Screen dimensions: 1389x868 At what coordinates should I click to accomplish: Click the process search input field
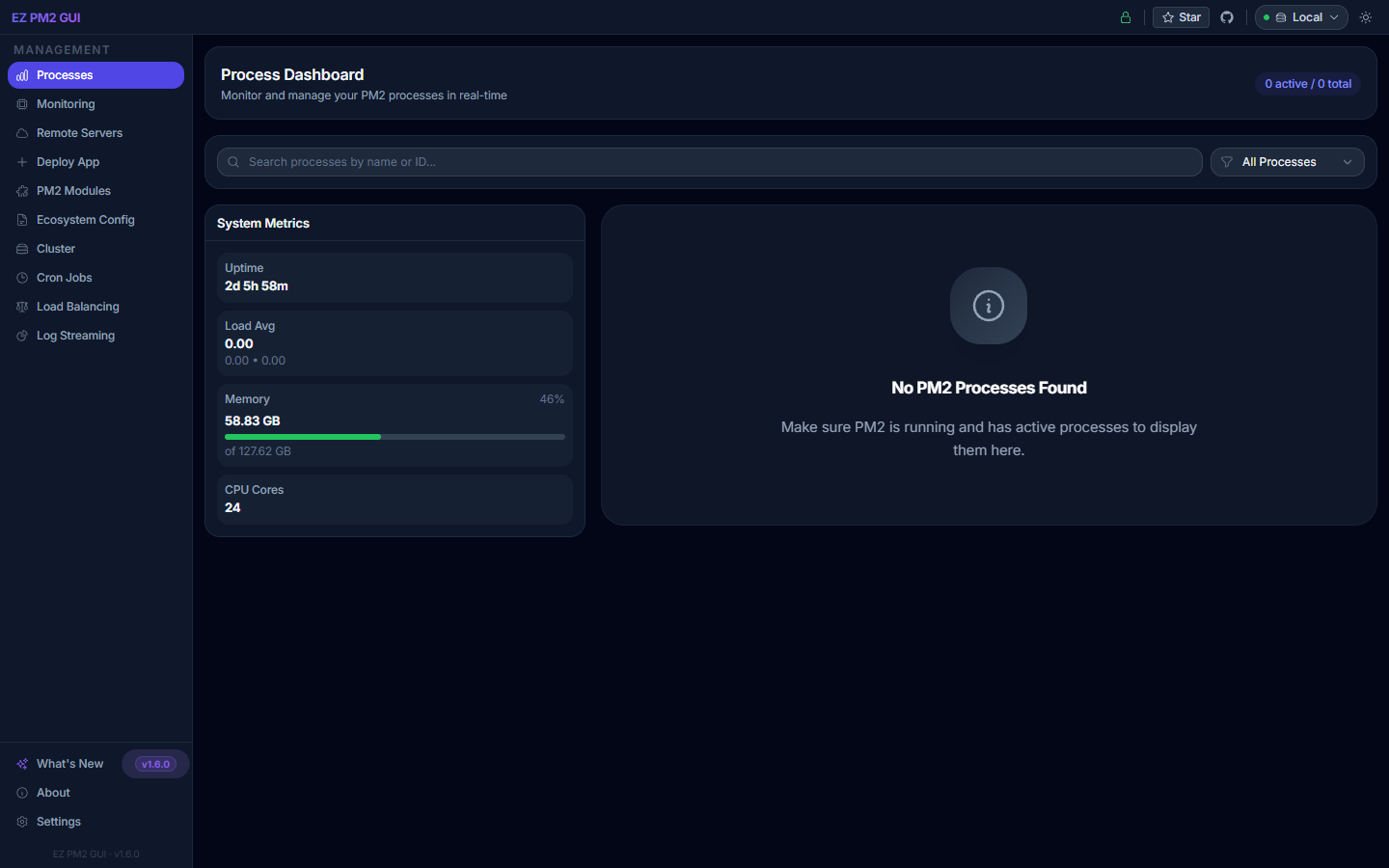709,161
